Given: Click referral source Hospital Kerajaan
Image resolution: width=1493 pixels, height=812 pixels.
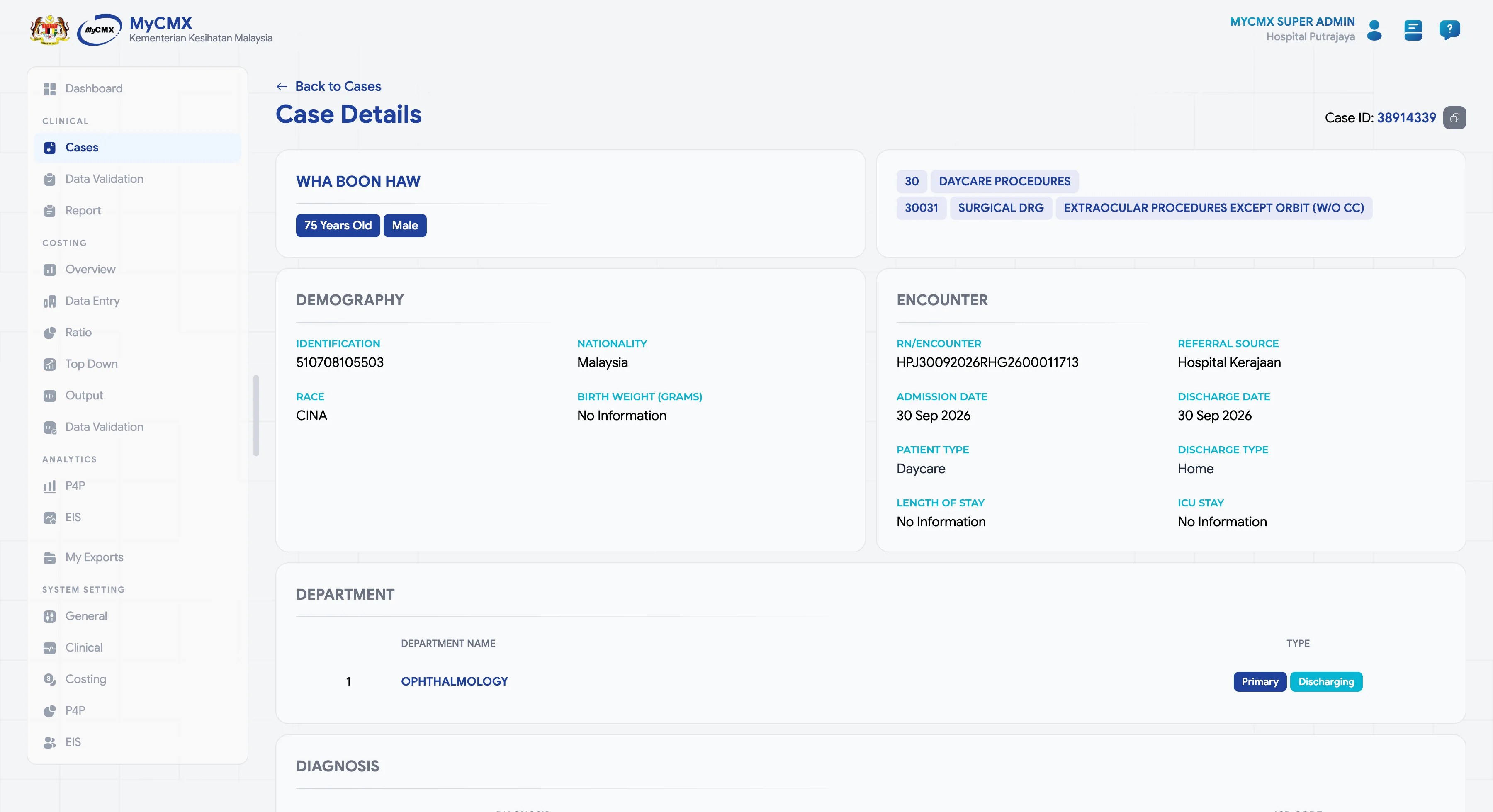Looking at the screenshot, I should [x=1229, y=363].
